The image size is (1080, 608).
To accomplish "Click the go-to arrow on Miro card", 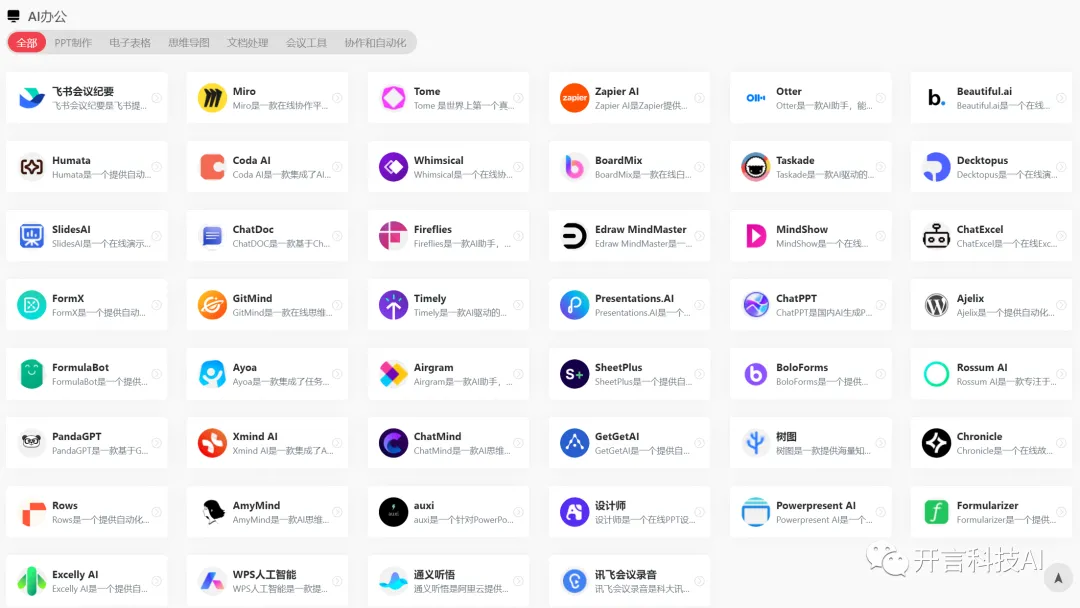I will pyautogui.click(x=338, y=98).
